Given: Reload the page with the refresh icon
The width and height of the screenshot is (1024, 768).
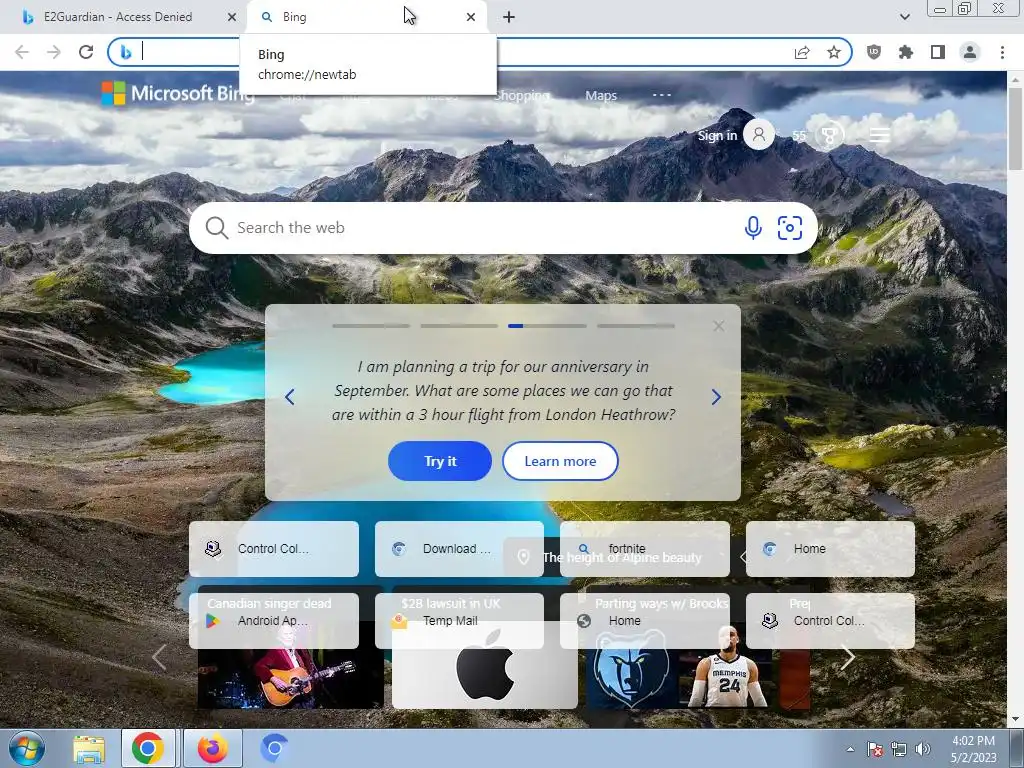Looking at the screenshot, I should pos(86,52).
